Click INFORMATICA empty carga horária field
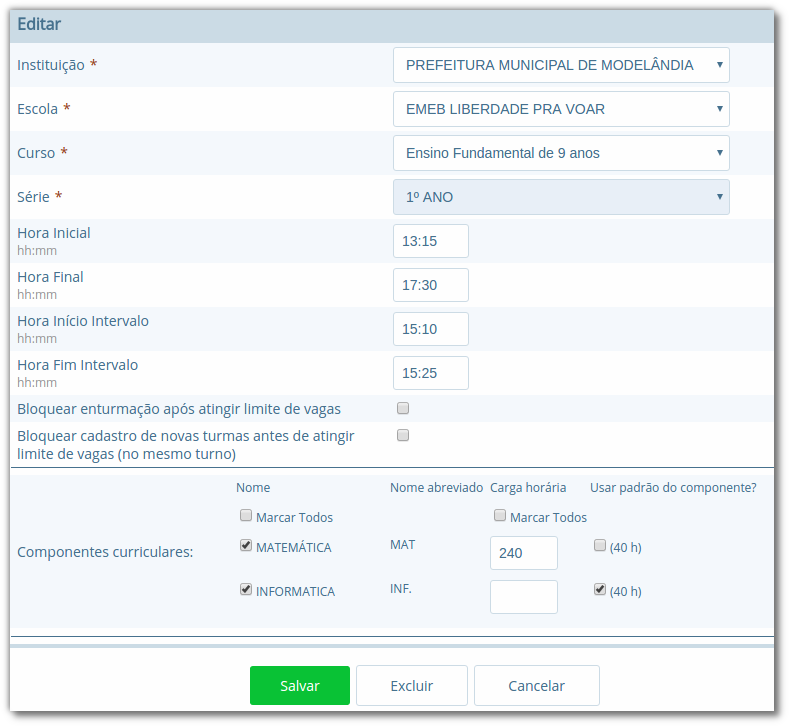790x727 pixels. tap(523, 597)
